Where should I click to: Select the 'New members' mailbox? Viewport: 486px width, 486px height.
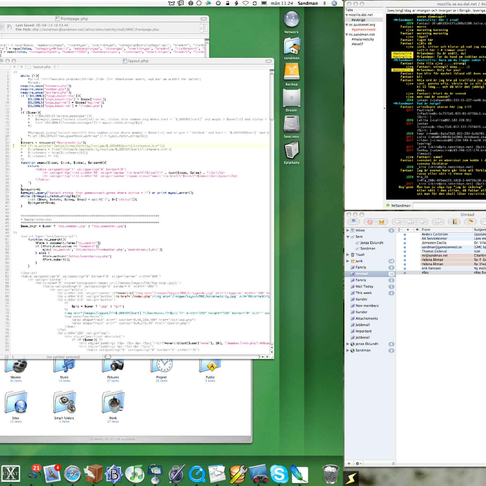click(367, 305)
